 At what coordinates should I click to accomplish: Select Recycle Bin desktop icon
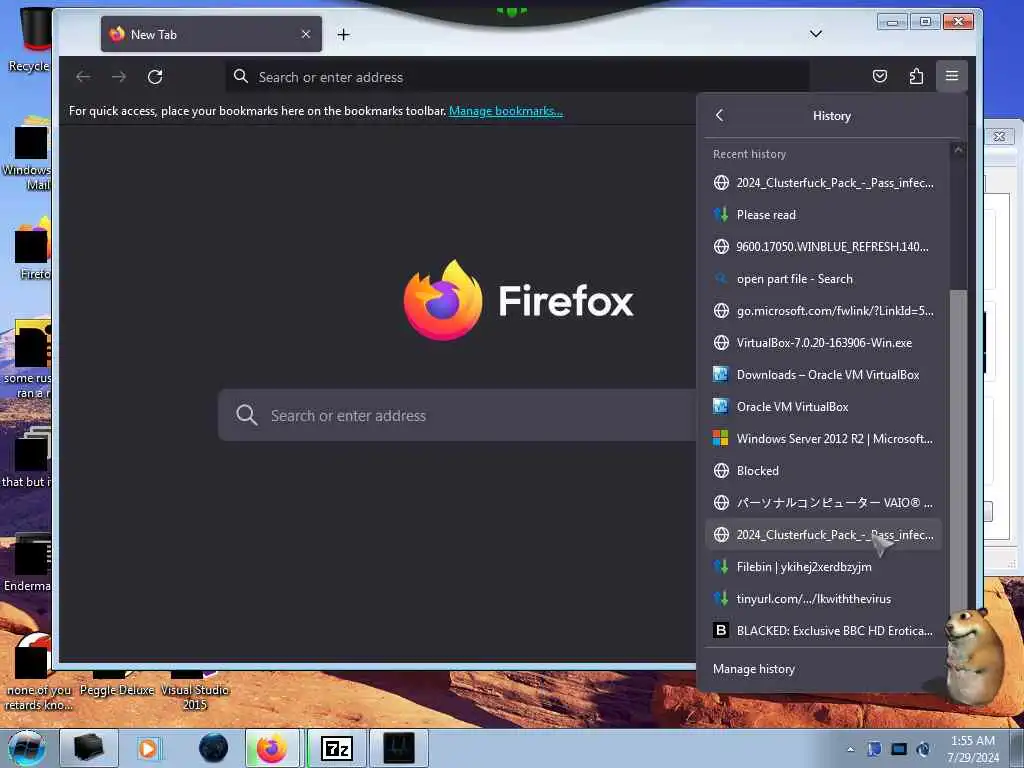29,39
